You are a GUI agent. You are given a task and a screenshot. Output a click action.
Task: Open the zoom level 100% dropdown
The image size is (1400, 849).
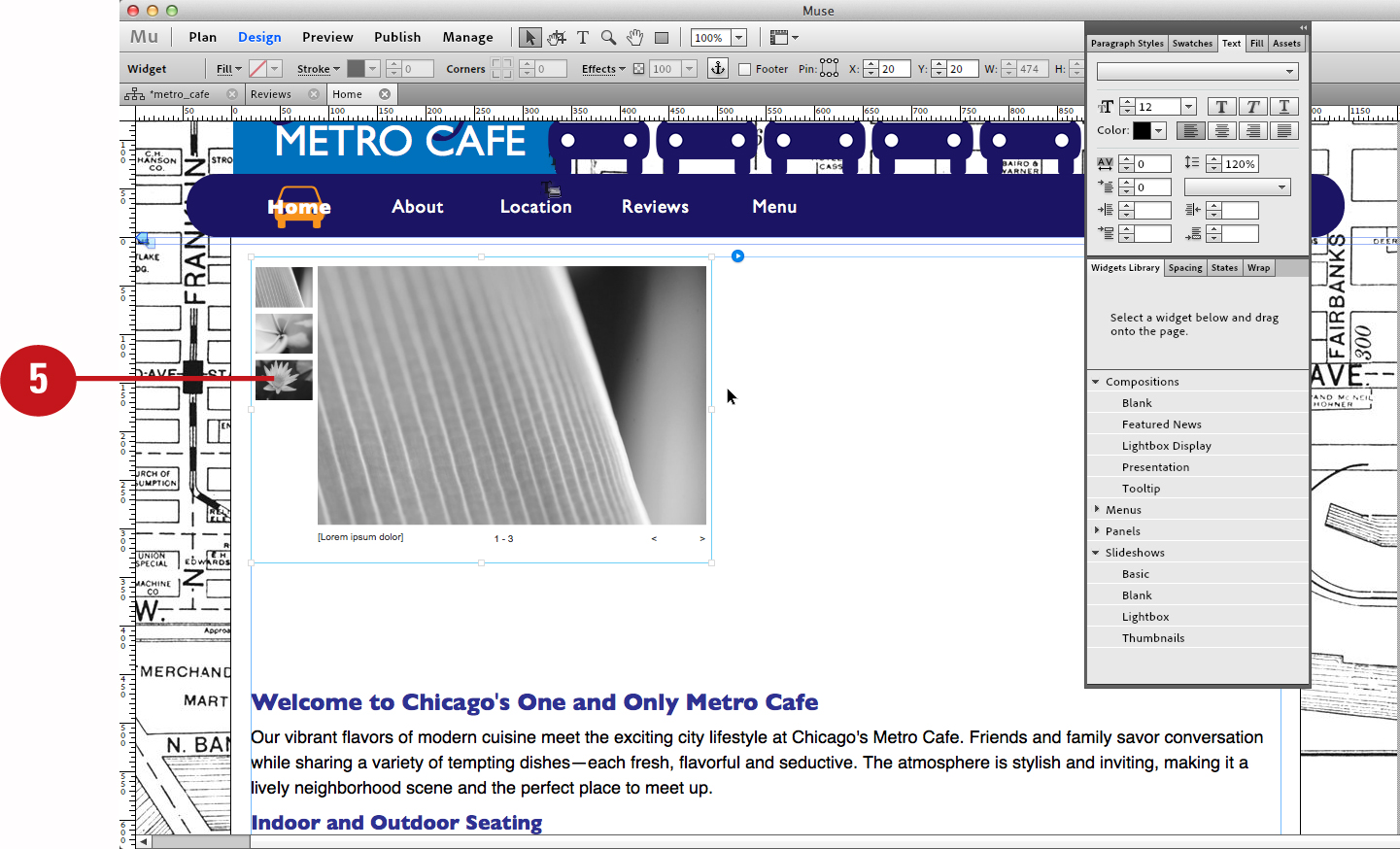point(738,38)
